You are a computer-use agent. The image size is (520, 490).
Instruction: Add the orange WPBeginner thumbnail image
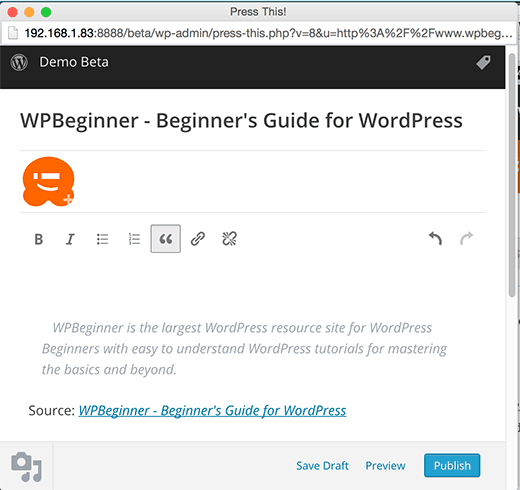tap(49, 182)
